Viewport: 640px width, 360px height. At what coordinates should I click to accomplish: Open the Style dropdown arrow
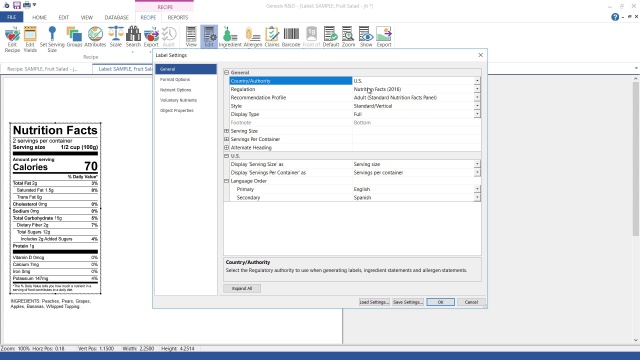point(477,106)
